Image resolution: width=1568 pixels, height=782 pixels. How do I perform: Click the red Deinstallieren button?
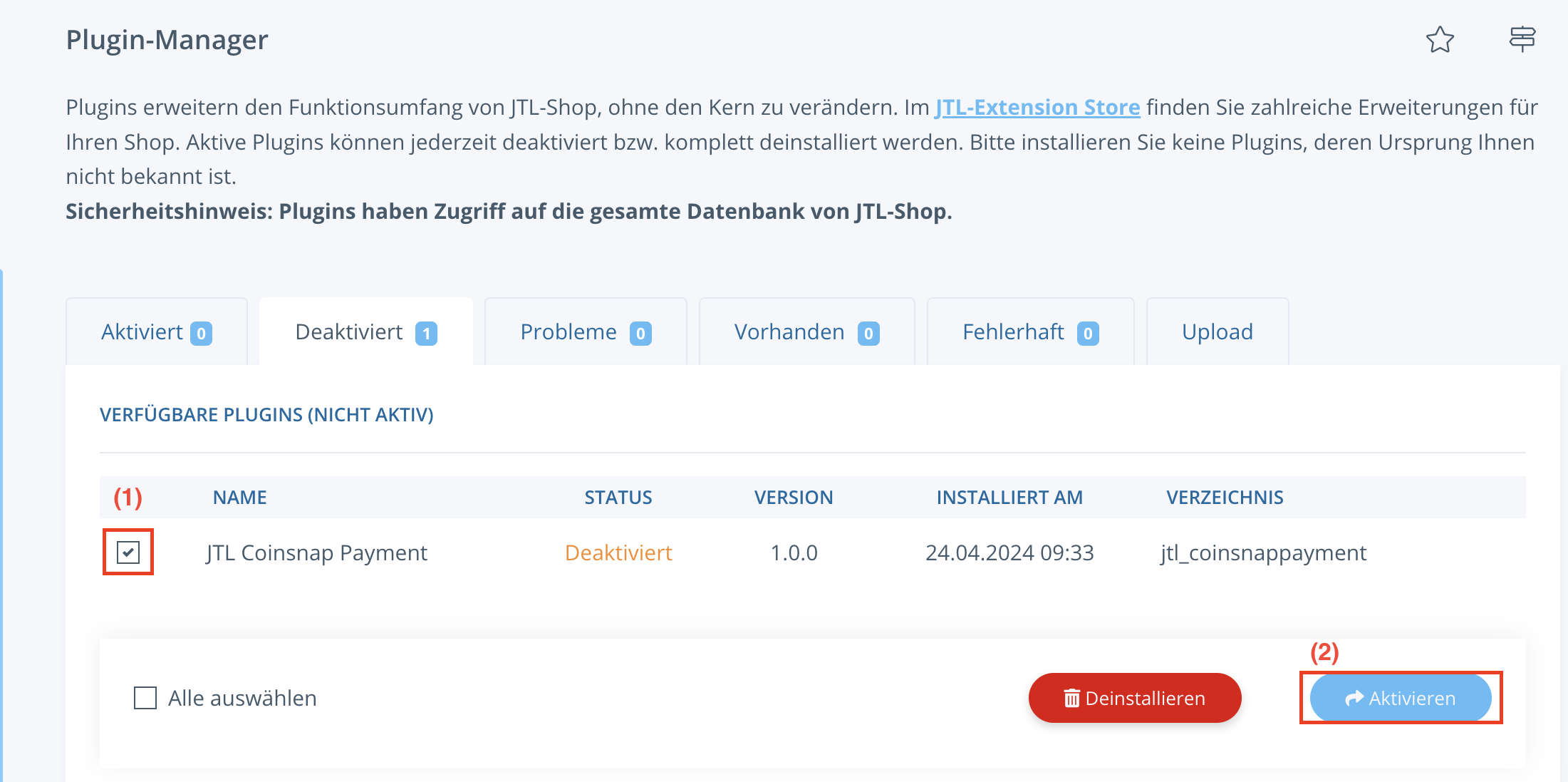click(1134, 698)
